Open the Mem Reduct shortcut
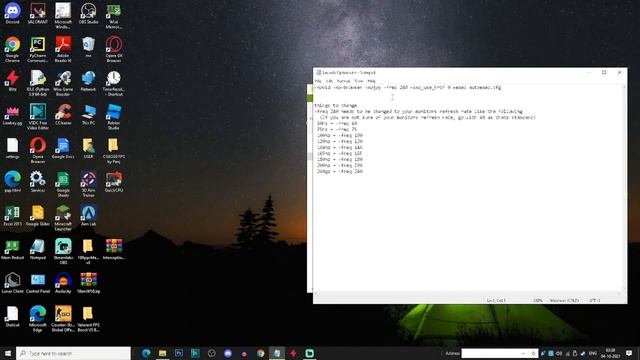 12,249
